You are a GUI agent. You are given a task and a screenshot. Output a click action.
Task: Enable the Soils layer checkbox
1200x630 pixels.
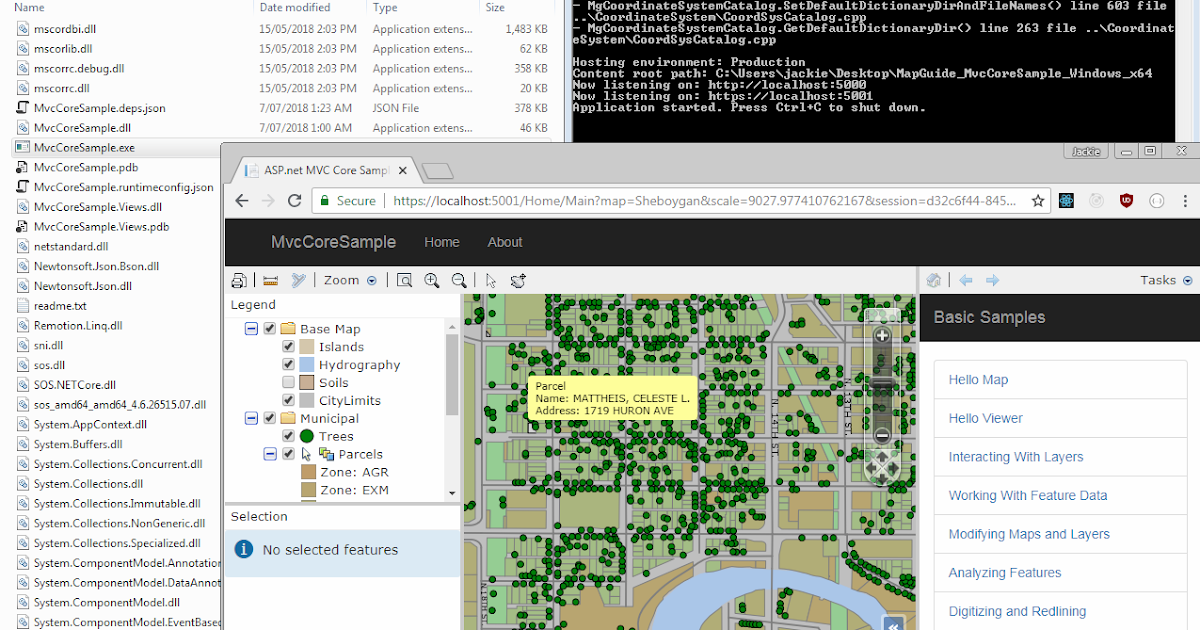(x=287, y=382)
